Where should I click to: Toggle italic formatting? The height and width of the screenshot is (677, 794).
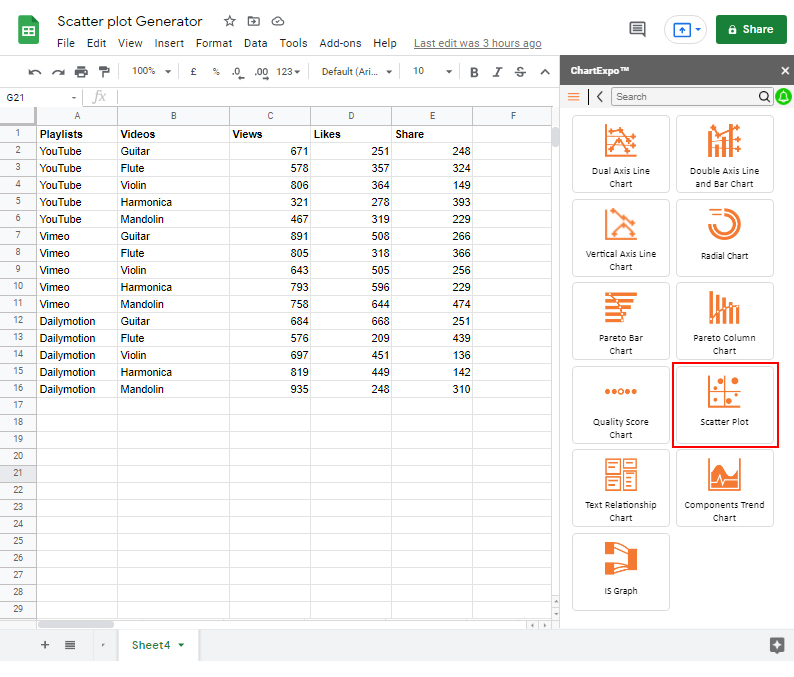[497, 72]
